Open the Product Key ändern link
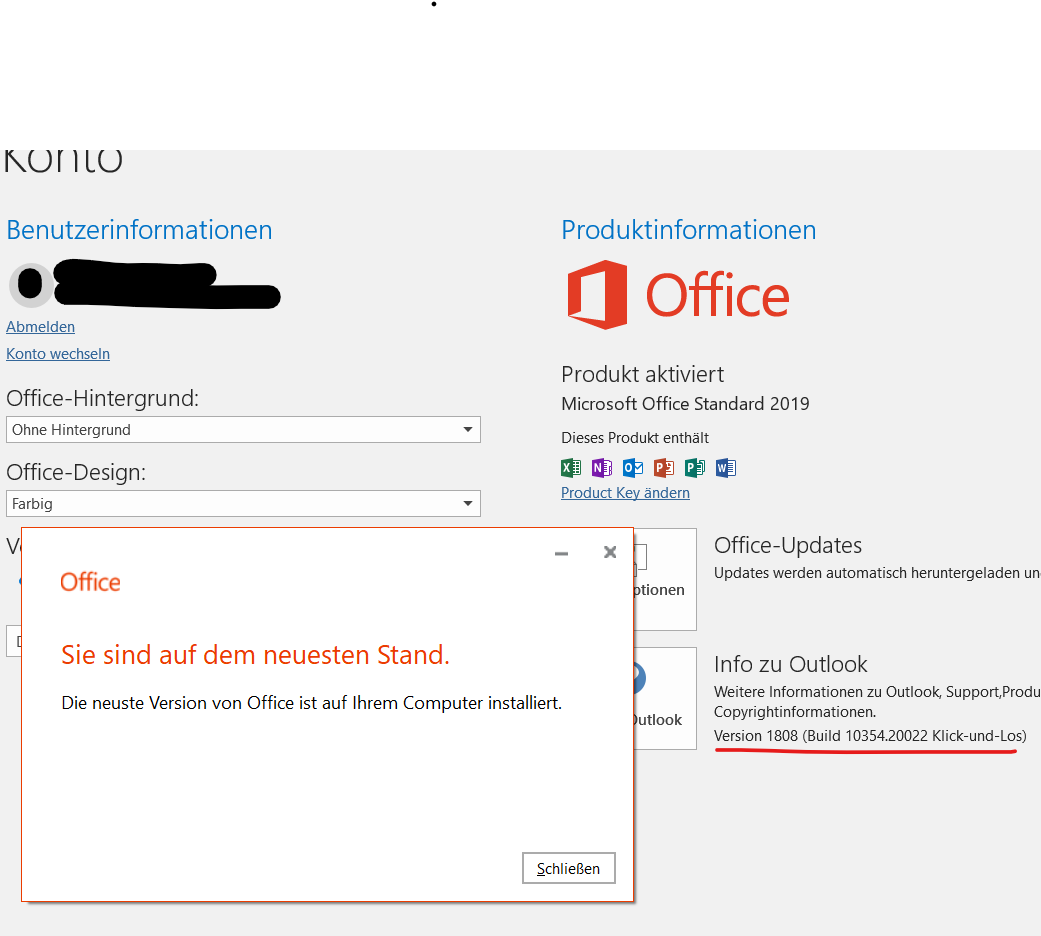This screenshot has width=1041, height=936. (x=625, y=493)
